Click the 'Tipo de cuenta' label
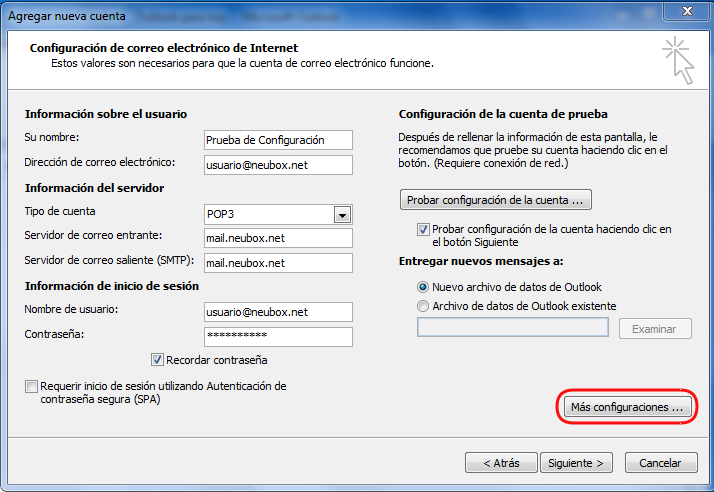Image resolution: width=714 pixels, height=492 pixels. tap(60, 211)
